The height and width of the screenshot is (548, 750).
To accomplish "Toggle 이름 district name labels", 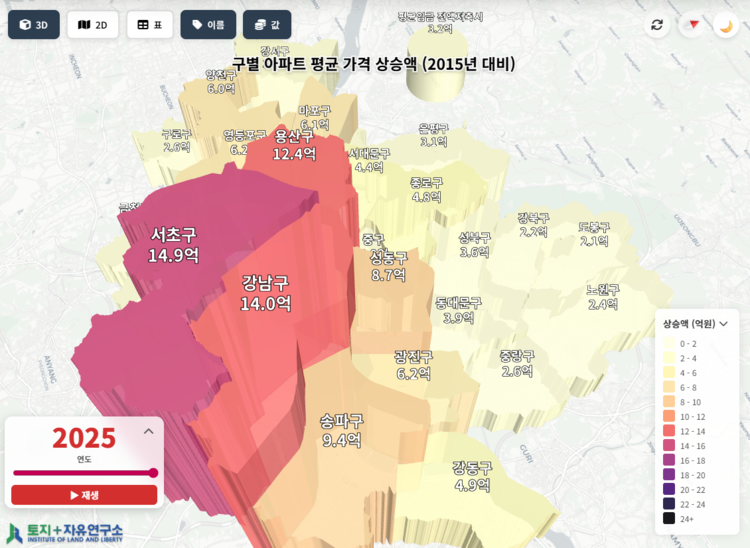I will tap(208, 25).
